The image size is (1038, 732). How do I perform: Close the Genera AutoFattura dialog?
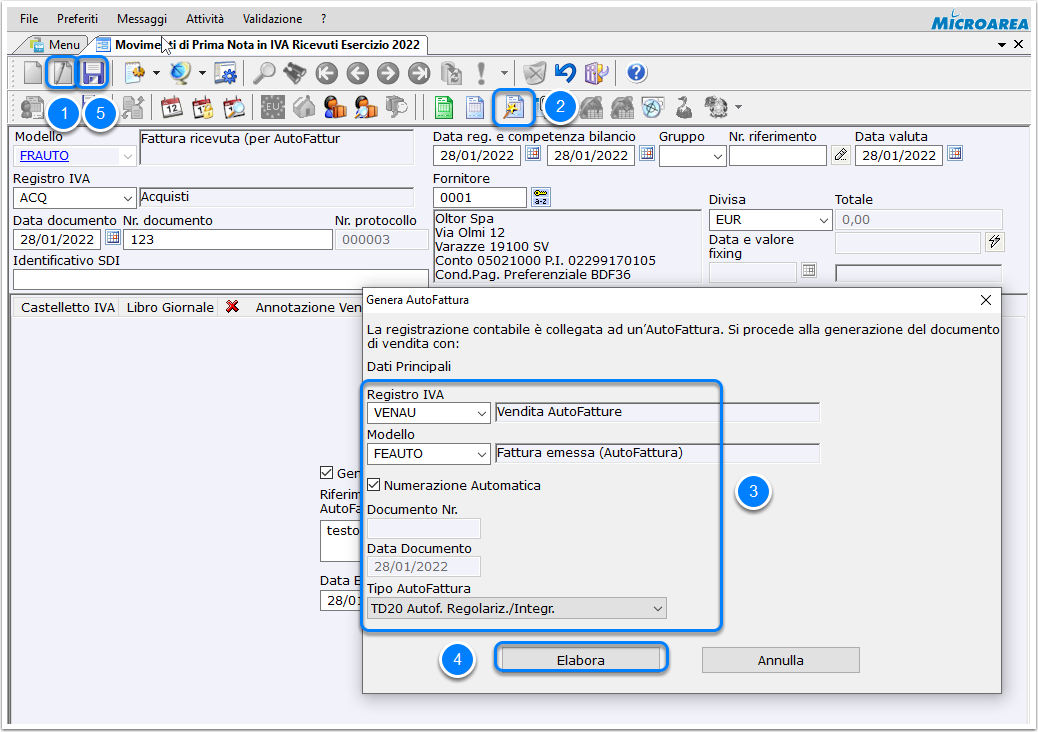986,300
